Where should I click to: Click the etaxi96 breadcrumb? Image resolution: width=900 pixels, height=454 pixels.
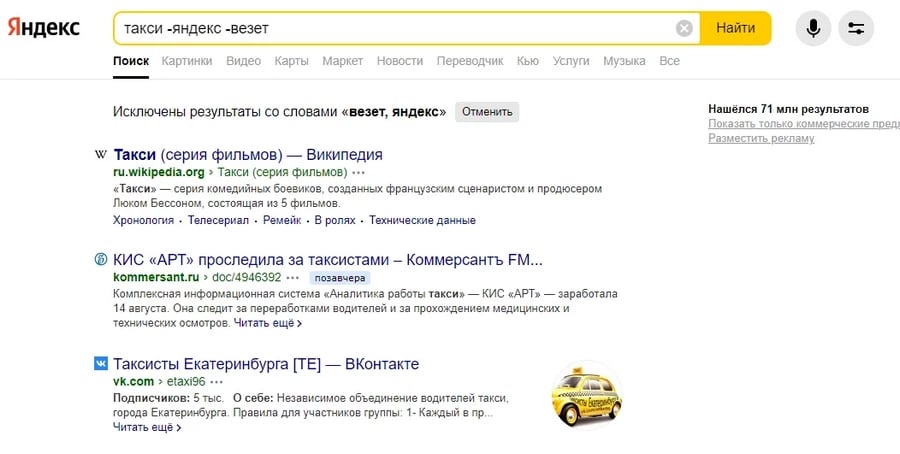coord(186,382)
